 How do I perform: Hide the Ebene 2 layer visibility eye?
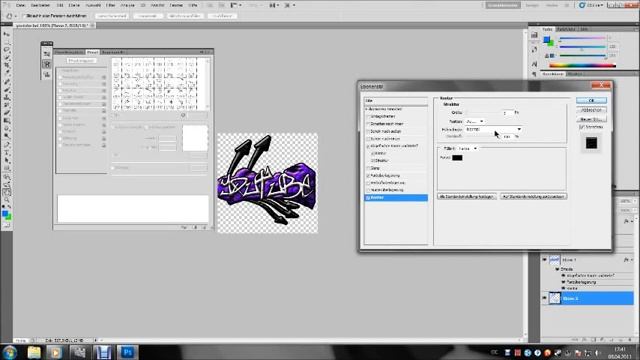click(544, 298)
